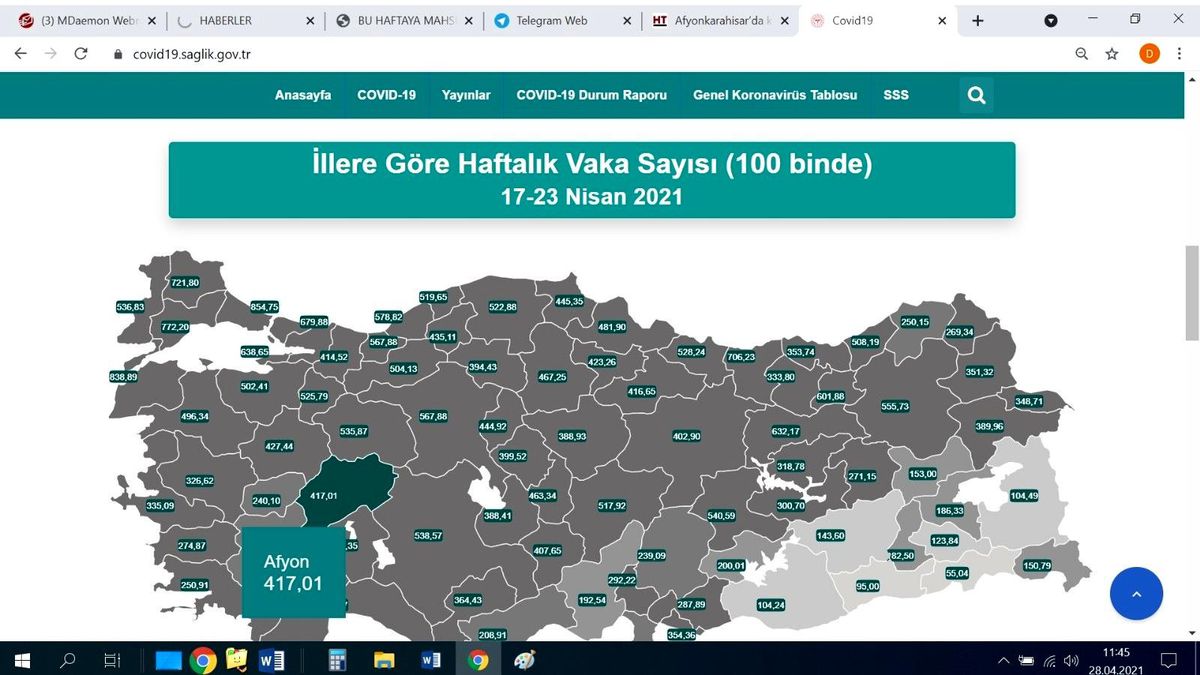This screenshot has height=675, width=1200.
Task: Close the HABERLER tab
Action: tap(311, 20)
